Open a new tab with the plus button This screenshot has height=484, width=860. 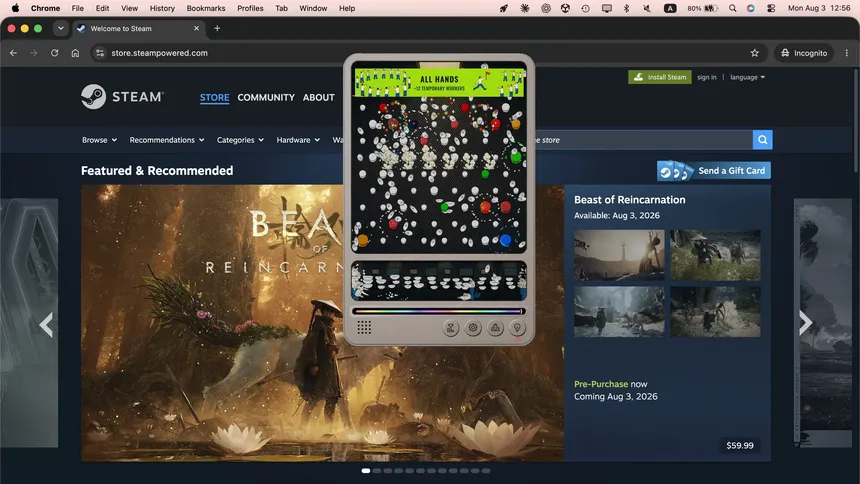(x=217, y=29)
